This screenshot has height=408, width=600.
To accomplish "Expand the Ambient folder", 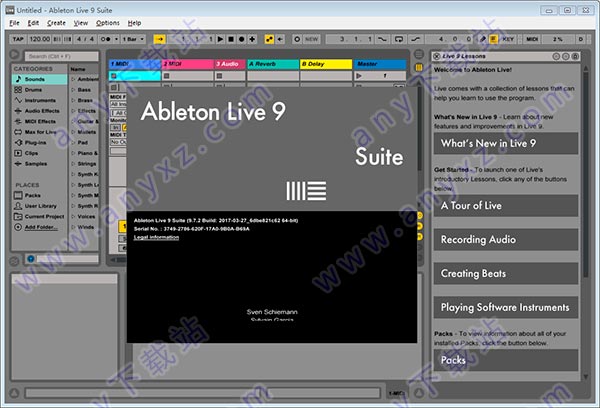I will pyautogui.click(x=73, y=79).
